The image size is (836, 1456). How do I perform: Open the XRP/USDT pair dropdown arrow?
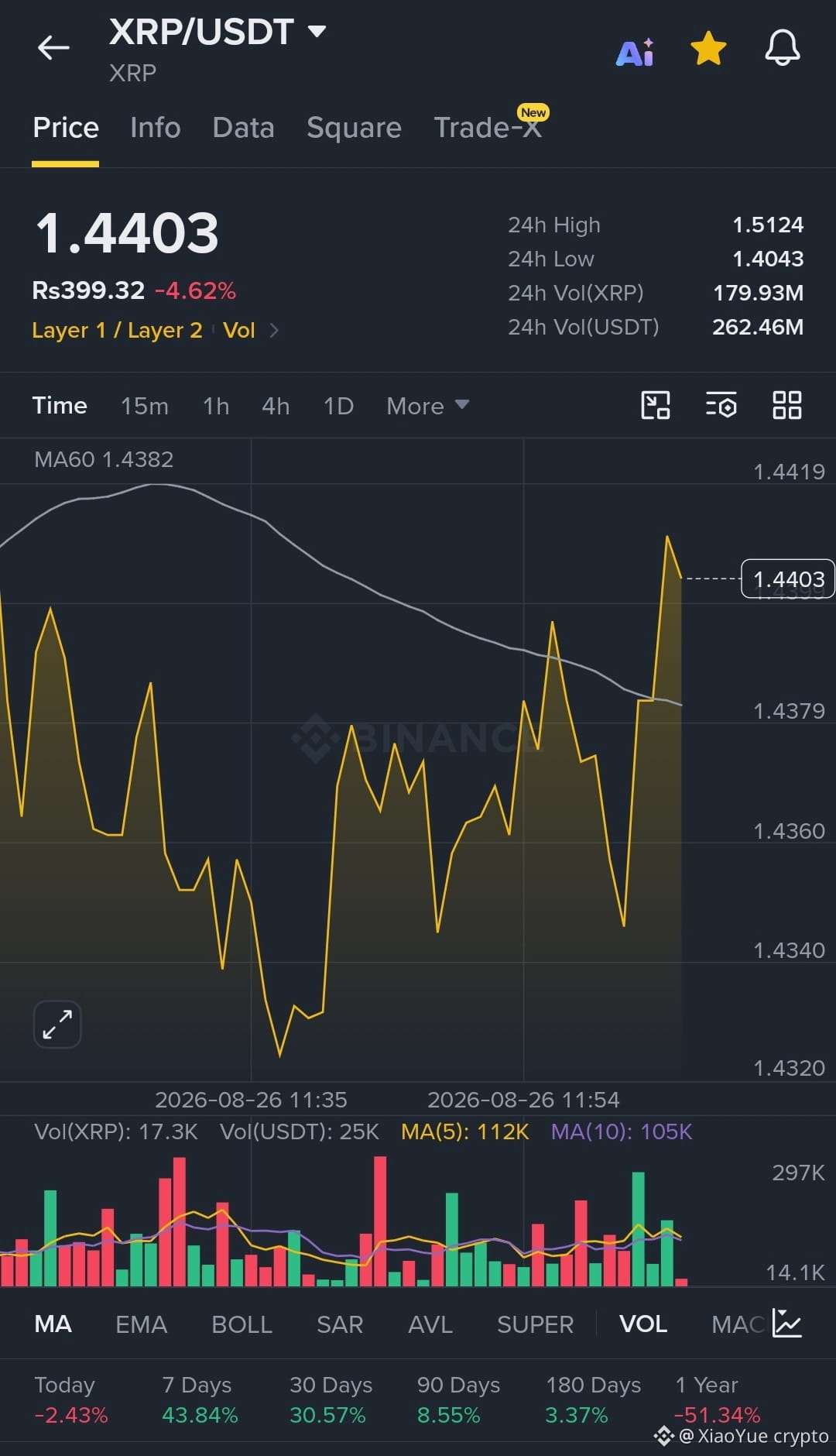pyautogui.click(x=317, y=32)
